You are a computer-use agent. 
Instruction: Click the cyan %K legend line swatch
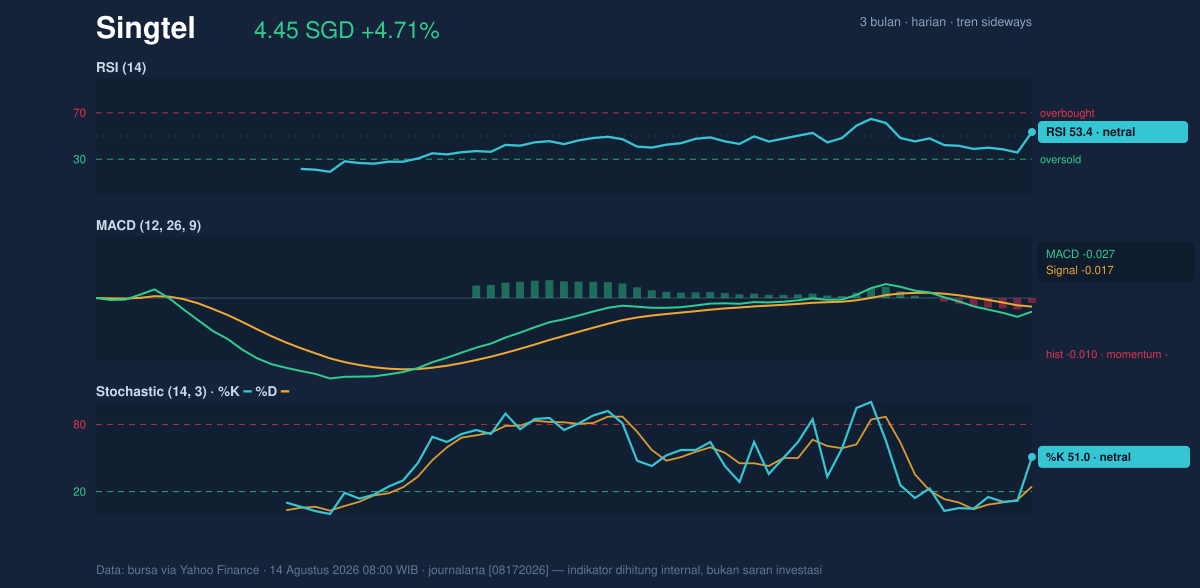click(x=247, y=392)
